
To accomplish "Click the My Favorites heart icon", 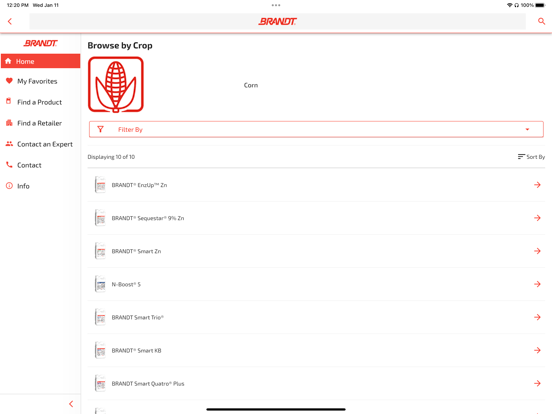I will [x=9, y=81].
